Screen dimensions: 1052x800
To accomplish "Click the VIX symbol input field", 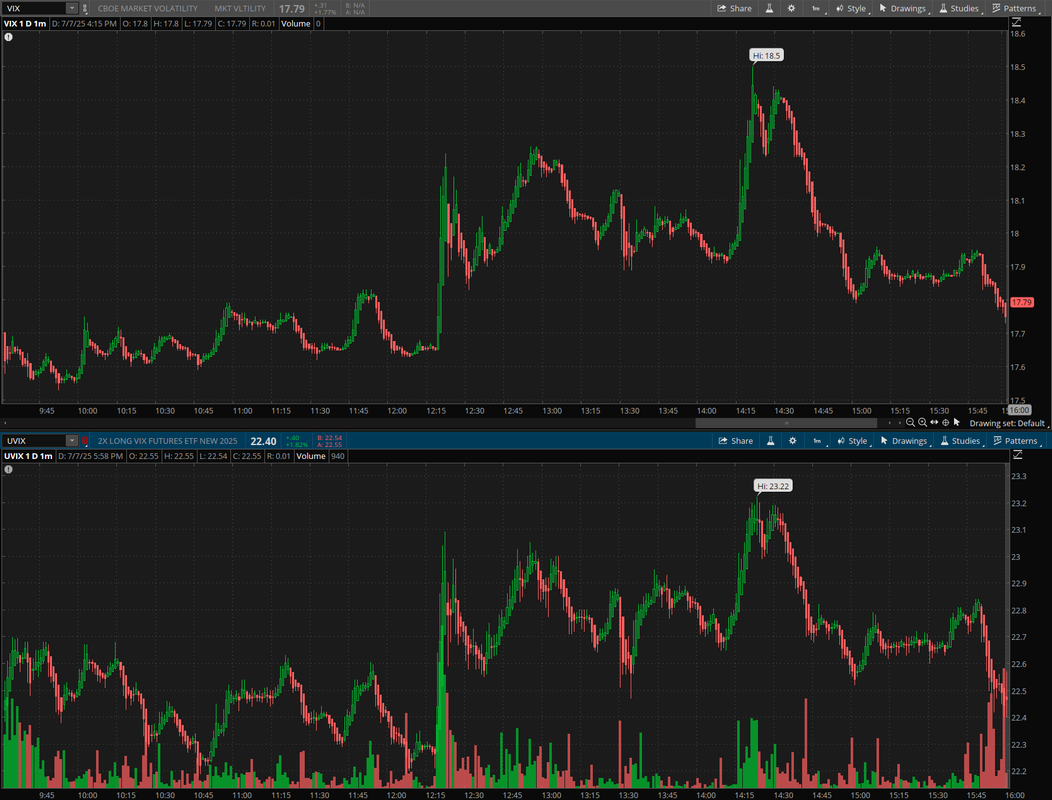I will click(34, 8).
